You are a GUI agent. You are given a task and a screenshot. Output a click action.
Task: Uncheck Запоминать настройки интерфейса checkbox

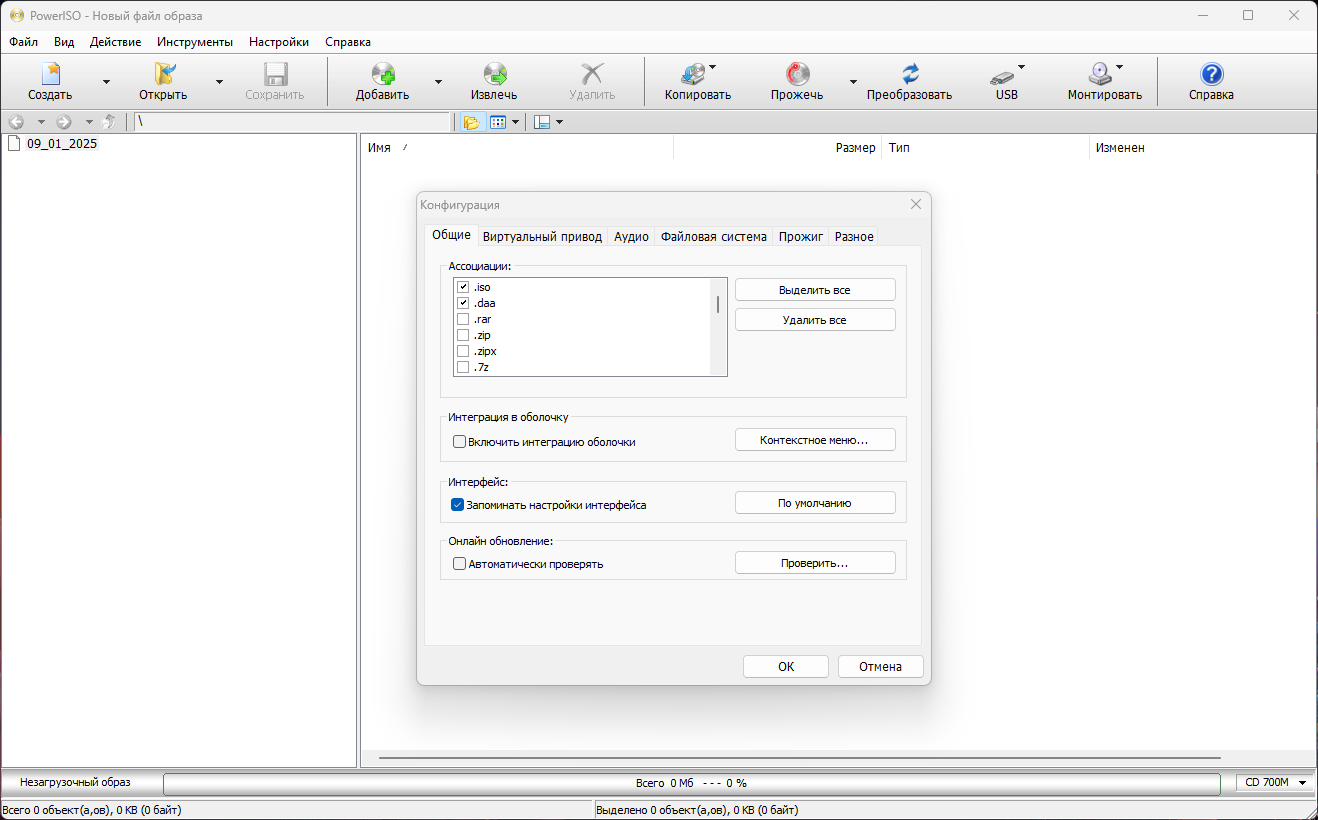458,505
